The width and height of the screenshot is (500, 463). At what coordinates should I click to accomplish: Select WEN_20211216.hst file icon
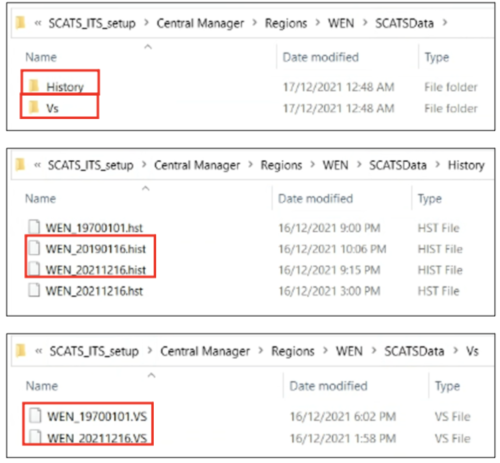(34, 290)
